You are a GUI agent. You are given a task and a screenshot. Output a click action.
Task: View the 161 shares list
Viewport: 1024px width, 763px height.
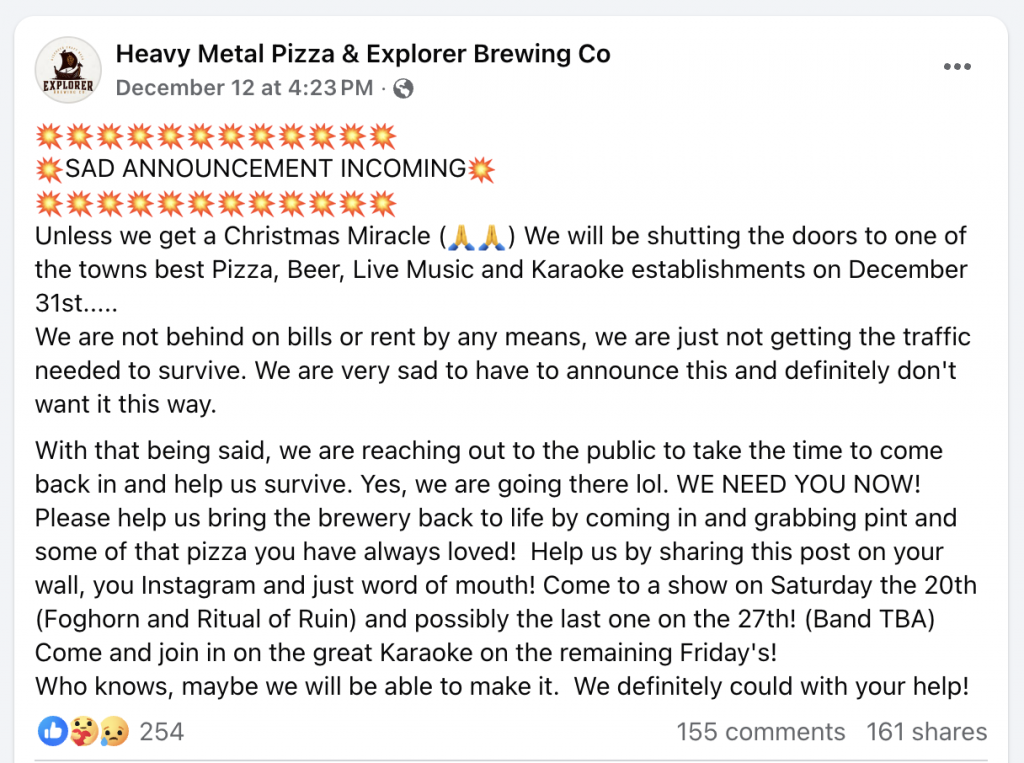(926, 732)
